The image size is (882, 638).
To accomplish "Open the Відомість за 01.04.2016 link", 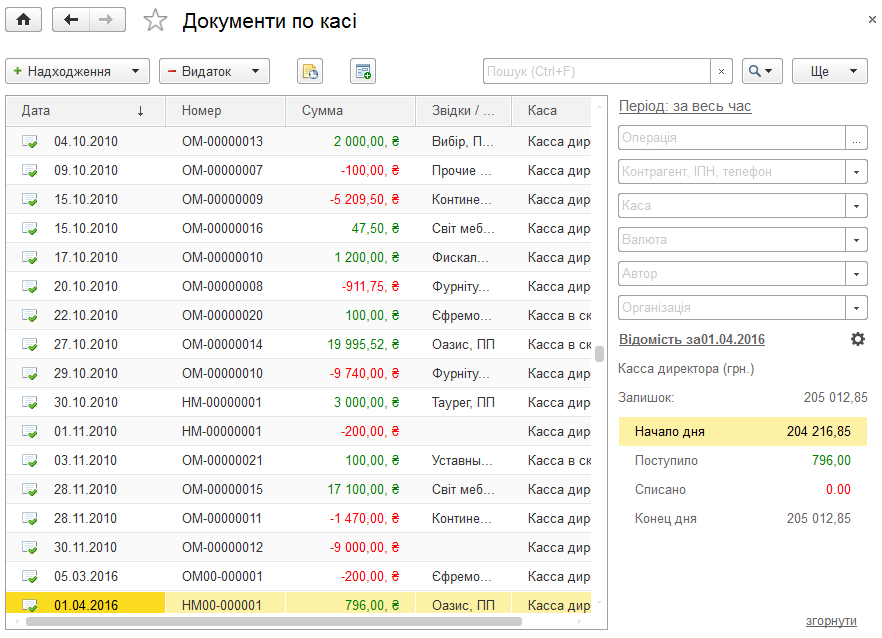I will coord(691,339).
